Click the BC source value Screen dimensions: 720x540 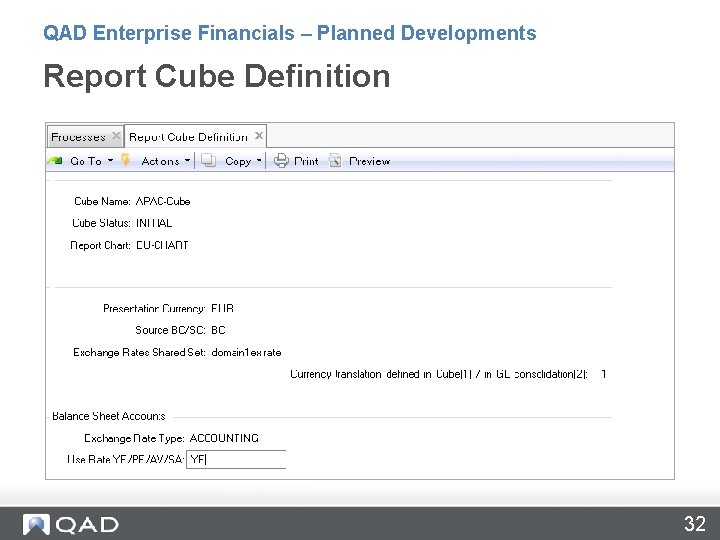[x=218, y=330]
